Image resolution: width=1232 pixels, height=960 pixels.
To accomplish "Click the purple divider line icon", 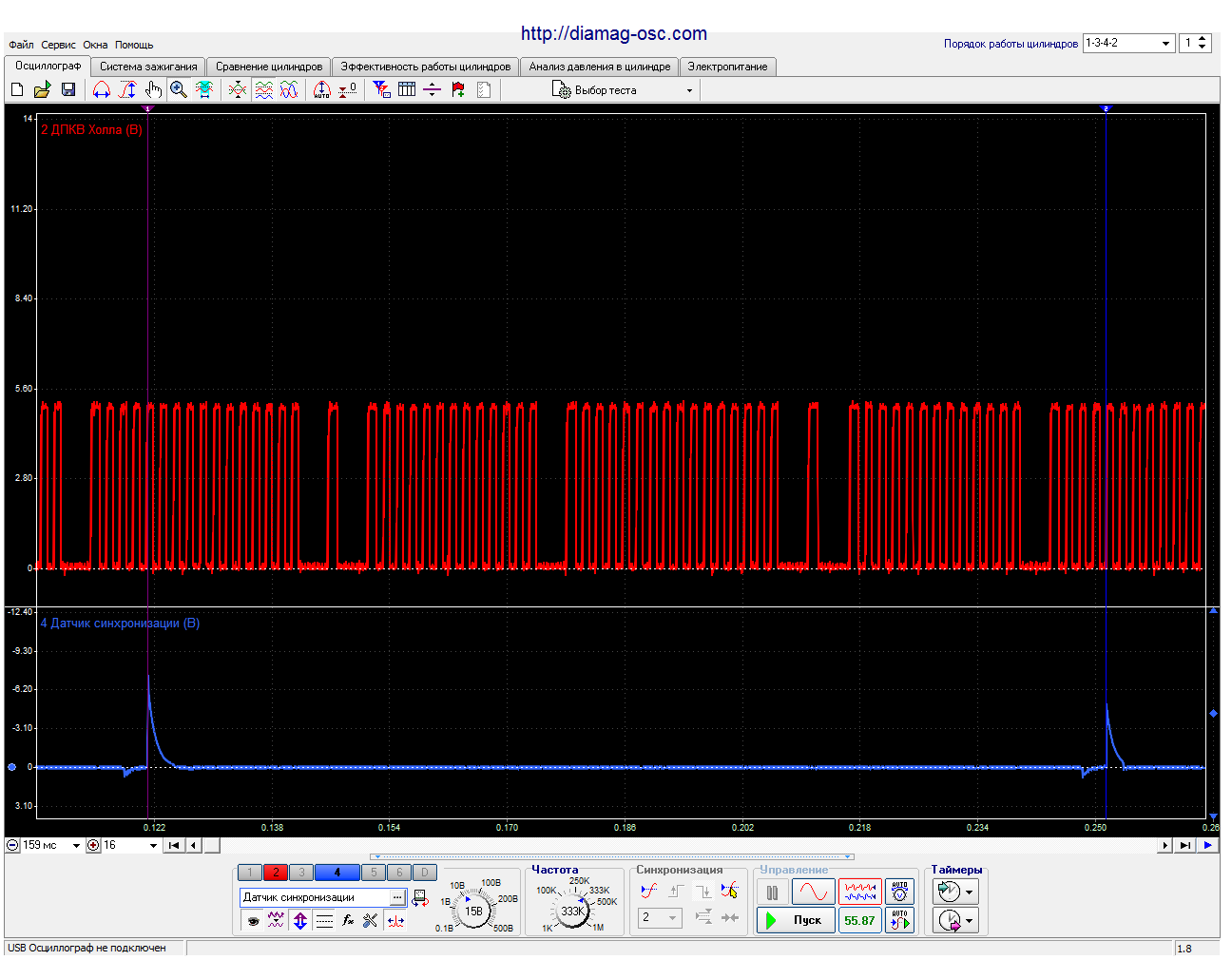I will (433, 89).
